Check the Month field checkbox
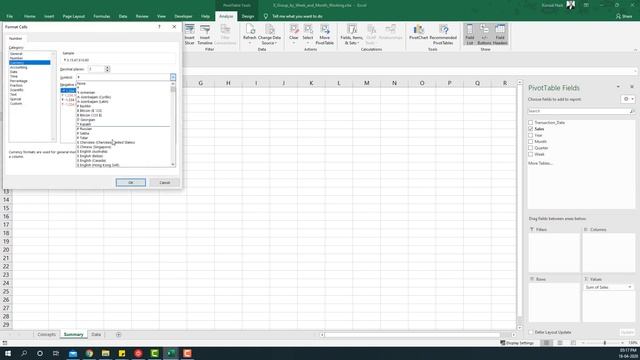This screenshot has height=360, width=640. (x=531, y=141)
